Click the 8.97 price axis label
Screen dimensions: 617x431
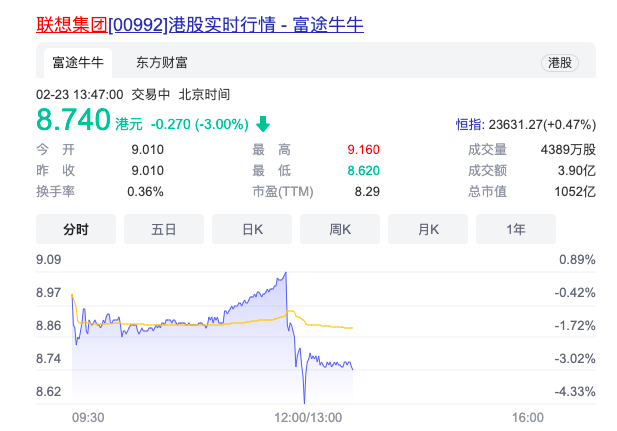coord(49,292)
